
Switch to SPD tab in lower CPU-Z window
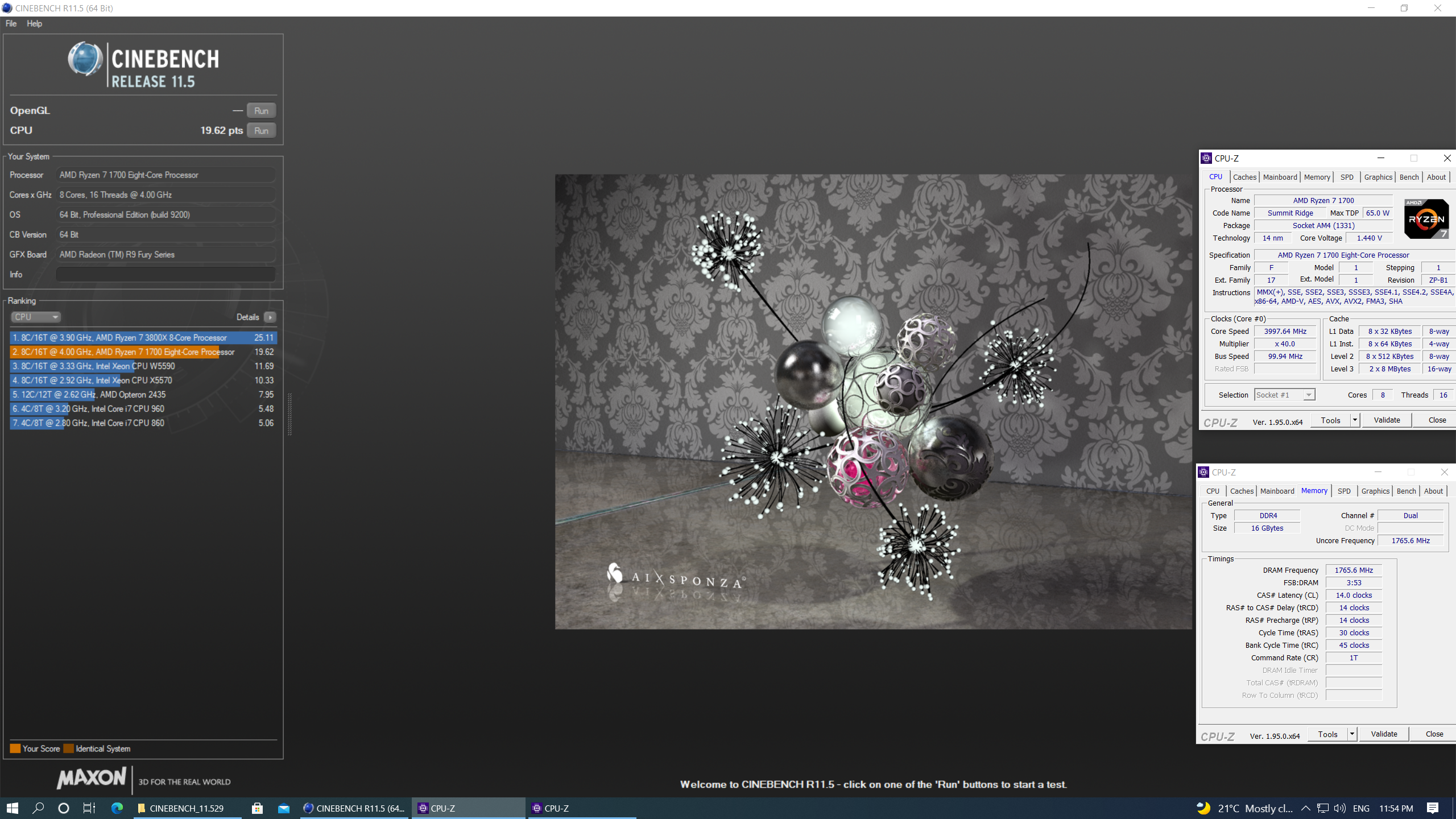pyautogui.click(x=1343, y=491)
